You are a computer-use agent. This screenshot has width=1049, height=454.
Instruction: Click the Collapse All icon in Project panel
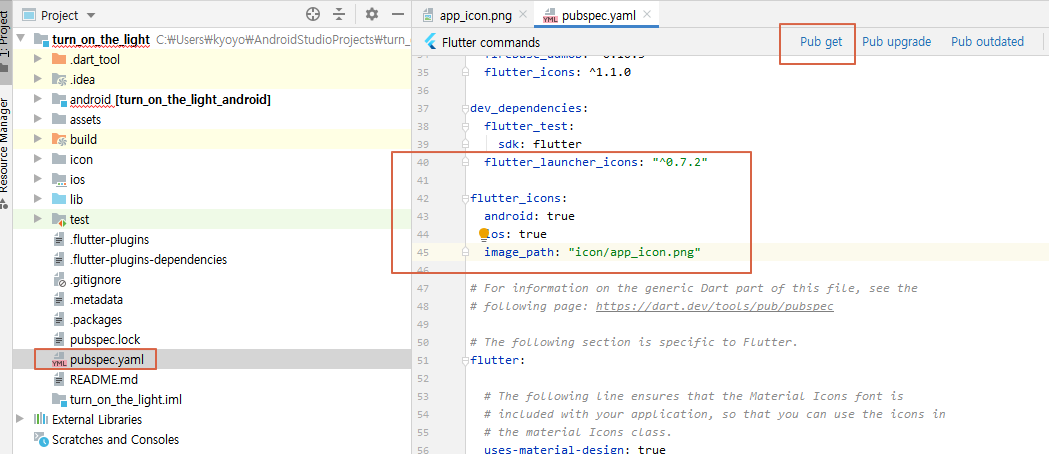tap(339, 15)
